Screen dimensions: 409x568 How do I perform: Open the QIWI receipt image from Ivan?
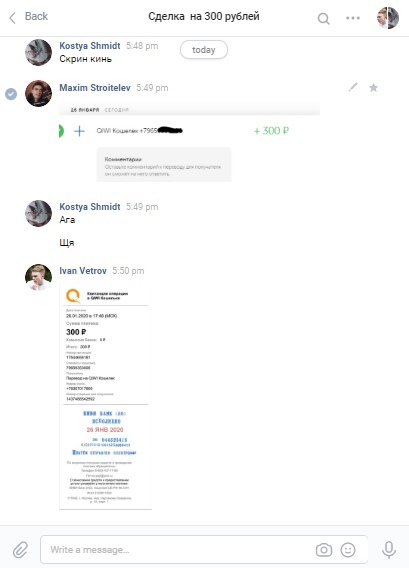coord(105,397)
